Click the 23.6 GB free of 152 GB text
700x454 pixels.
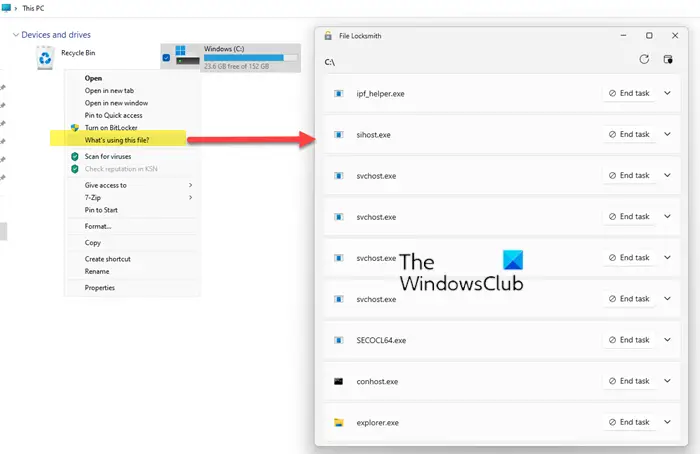(237, 66)
